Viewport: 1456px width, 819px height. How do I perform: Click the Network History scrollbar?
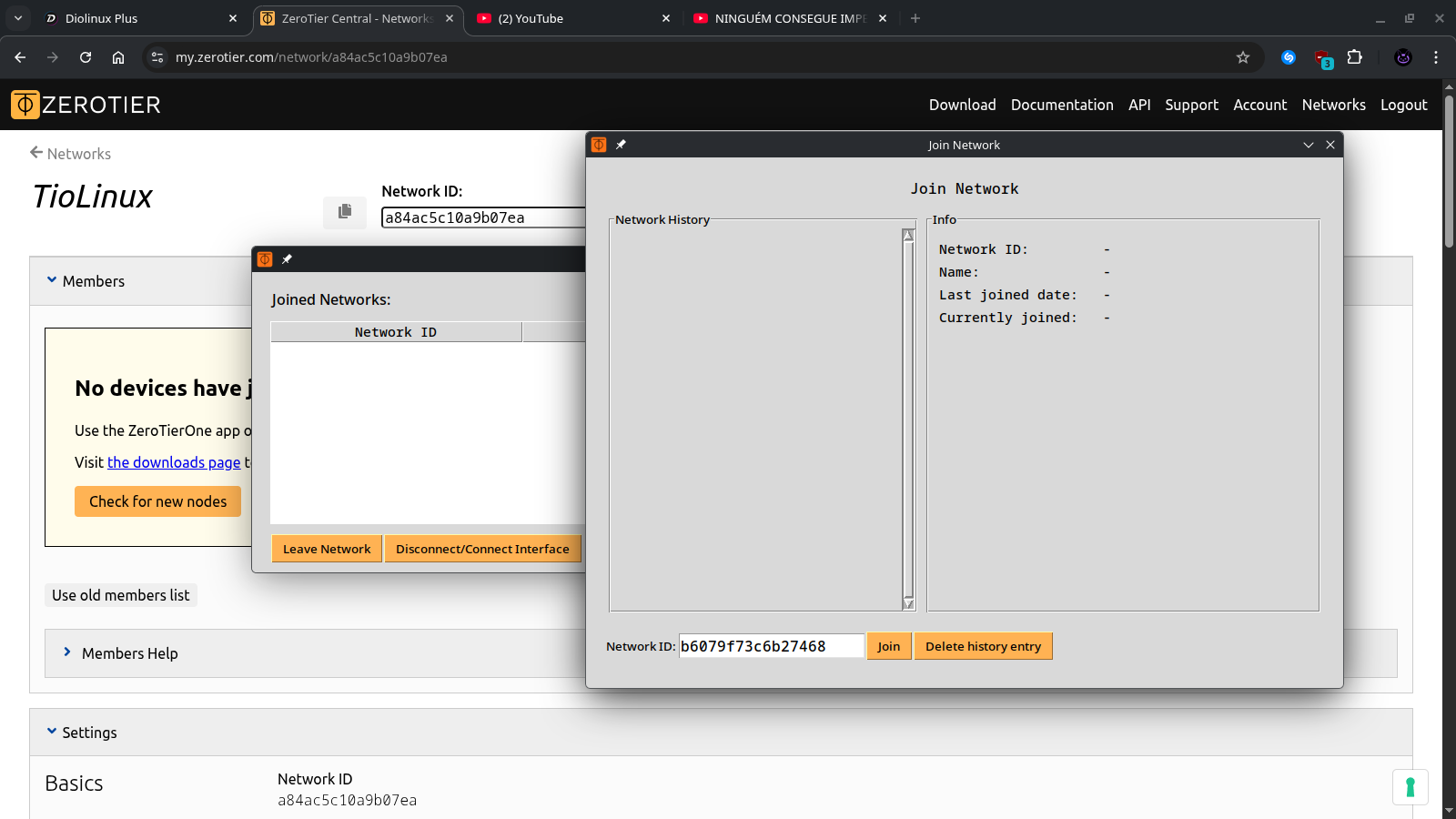[908, 419]
